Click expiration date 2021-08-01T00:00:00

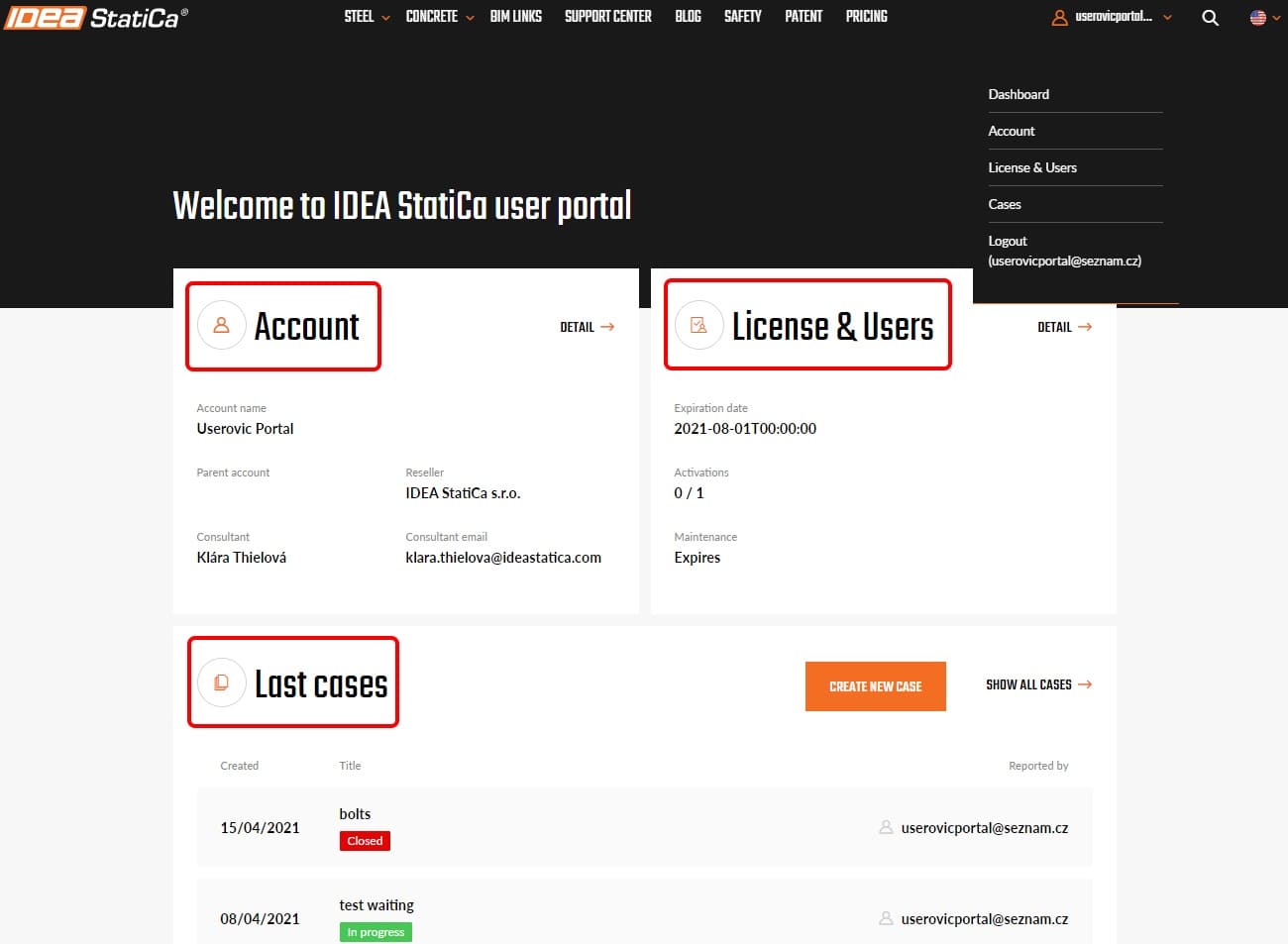coord(745,429)
